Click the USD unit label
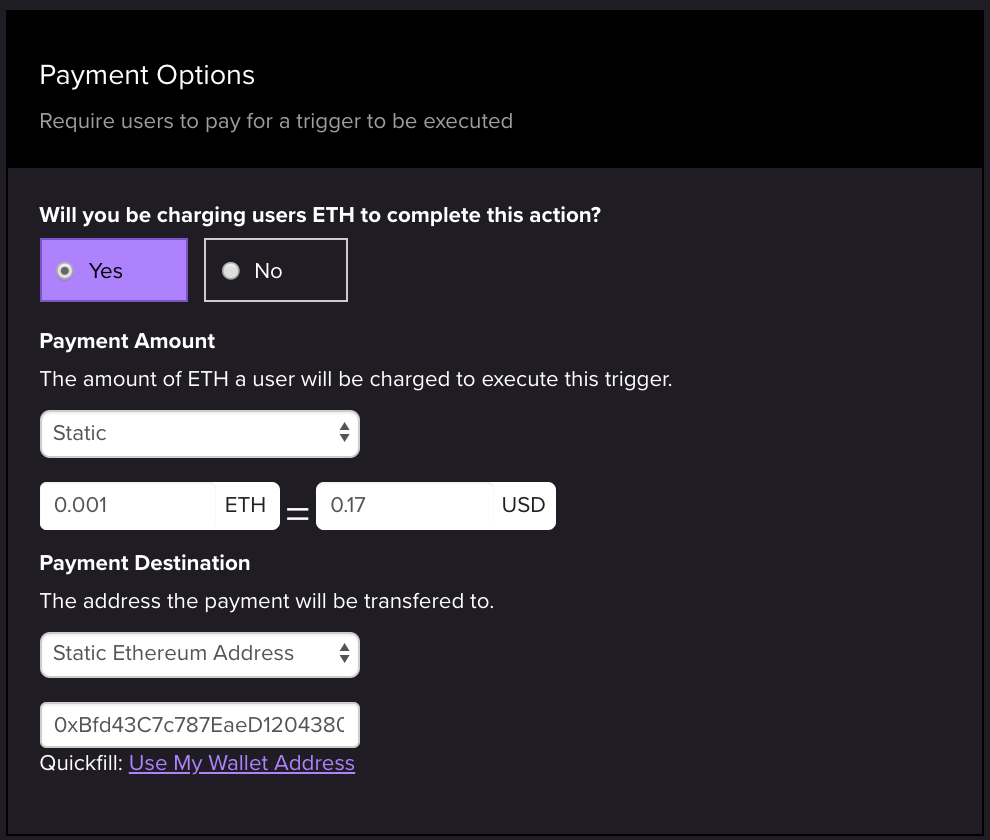The image size is (990, 840). pyautogui.click(x=523, y=505)
